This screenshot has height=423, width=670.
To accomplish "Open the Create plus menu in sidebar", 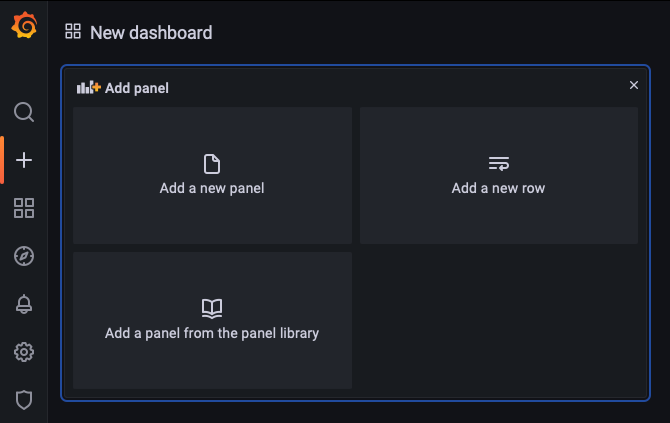I will (x=24, y=160).
